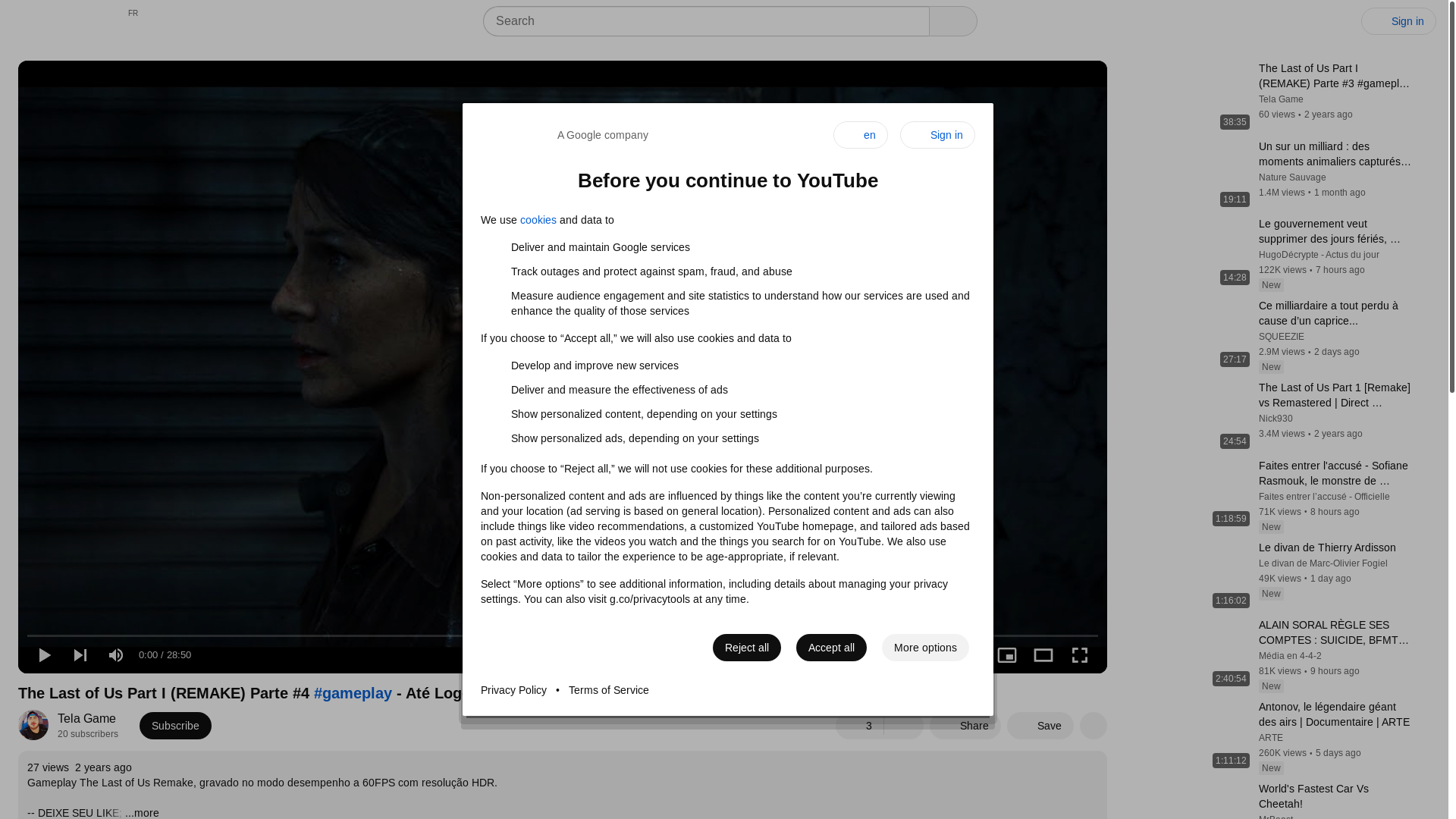Like the video with 3 likes

(x=860, y=726)
